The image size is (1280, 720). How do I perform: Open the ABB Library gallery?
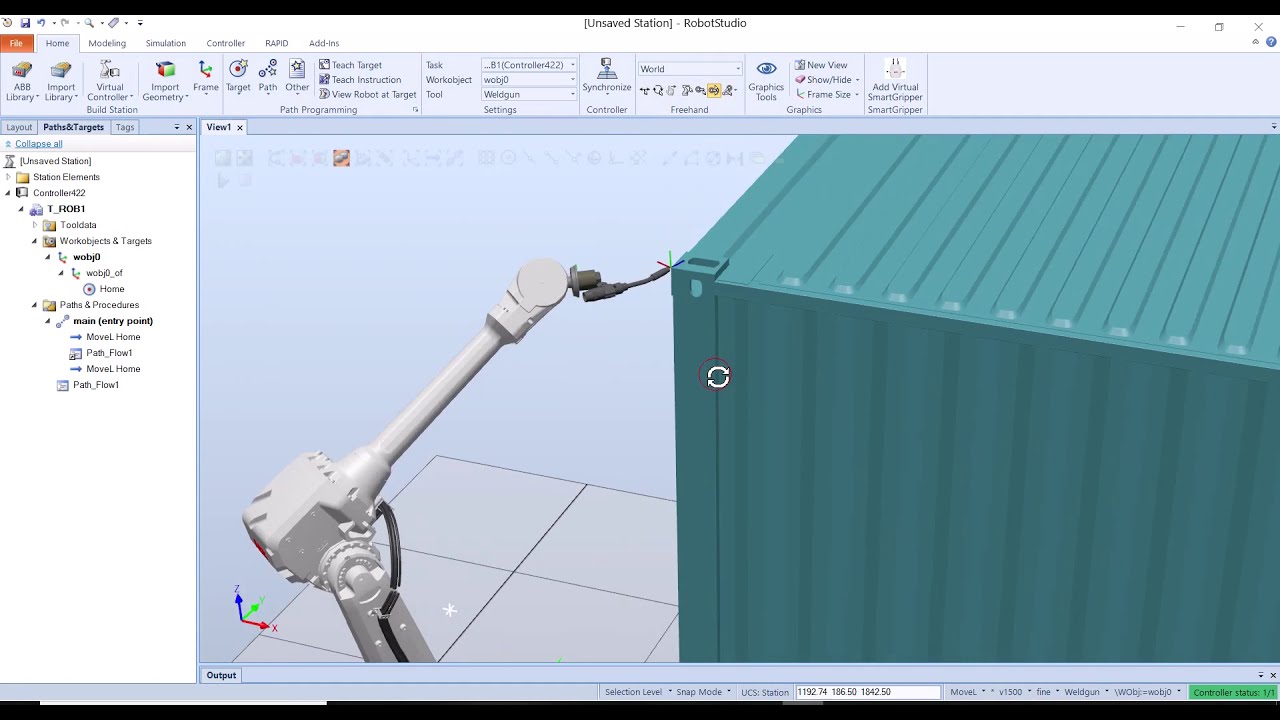pyautogui.click(x=22, y=81)
